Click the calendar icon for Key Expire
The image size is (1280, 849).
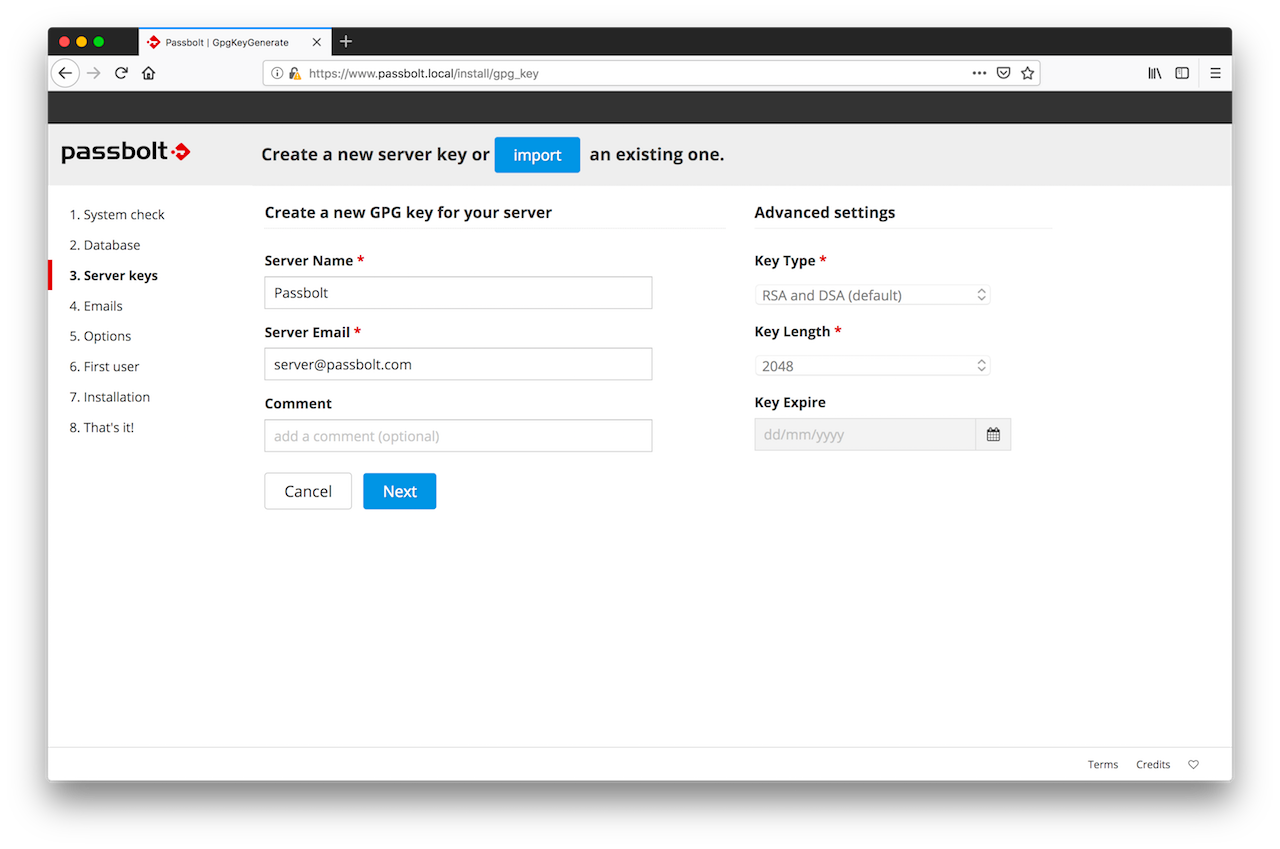(x=993, y=435)
